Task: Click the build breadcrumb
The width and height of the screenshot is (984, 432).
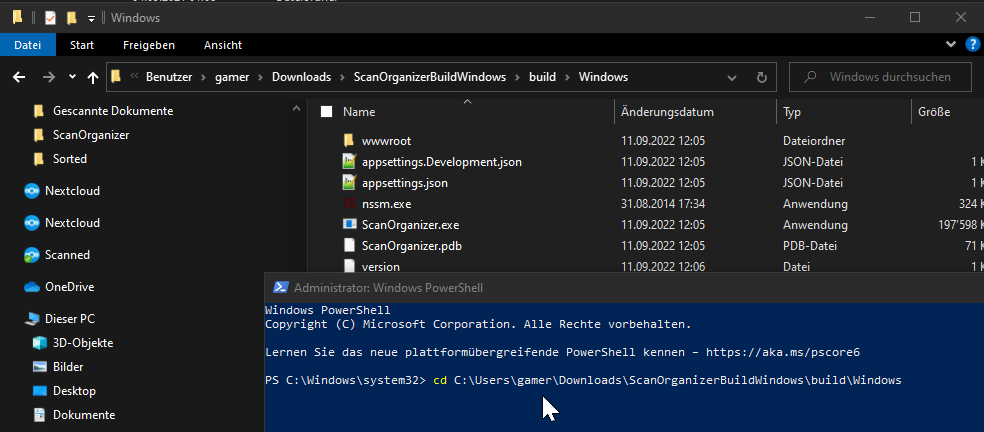Action: pos(542,77)
